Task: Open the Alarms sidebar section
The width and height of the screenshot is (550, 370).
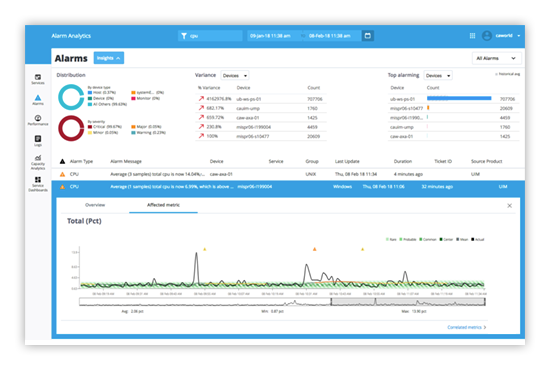Action: pyautogui.click(x=38, y=100)
